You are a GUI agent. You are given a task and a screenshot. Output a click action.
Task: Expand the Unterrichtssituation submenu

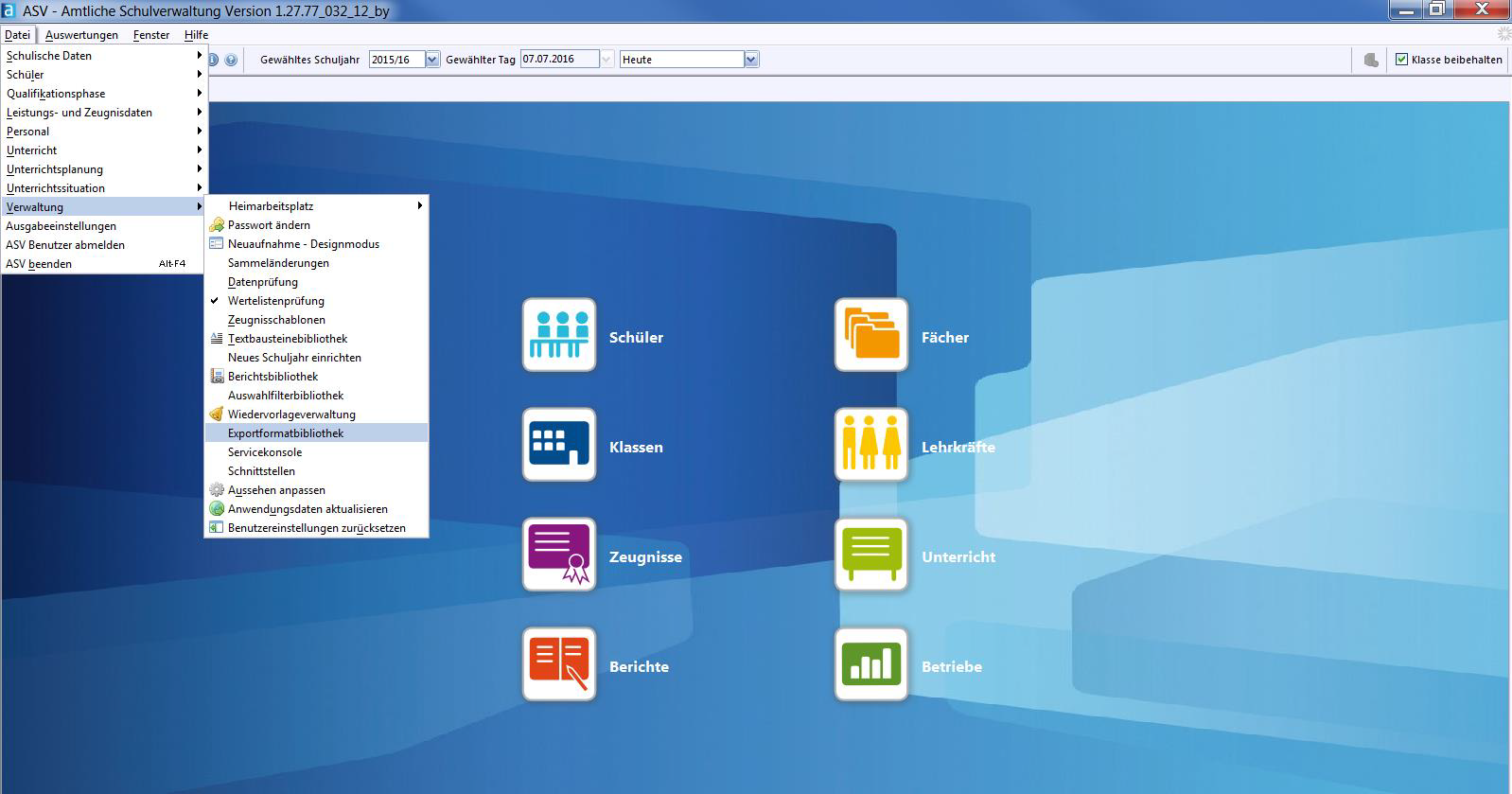(102, 188)
